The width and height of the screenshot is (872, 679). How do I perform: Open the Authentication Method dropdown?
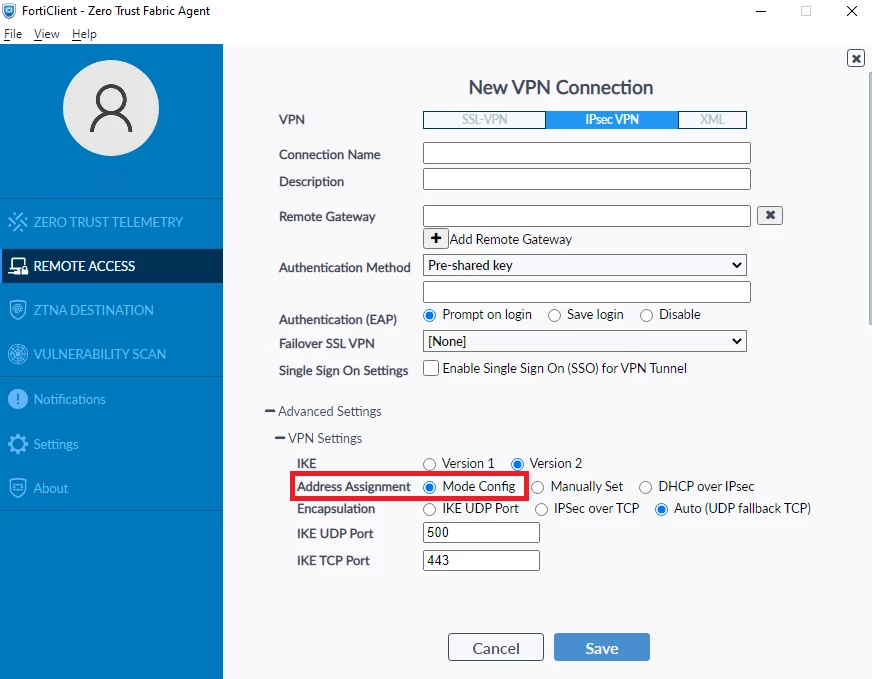584,265
